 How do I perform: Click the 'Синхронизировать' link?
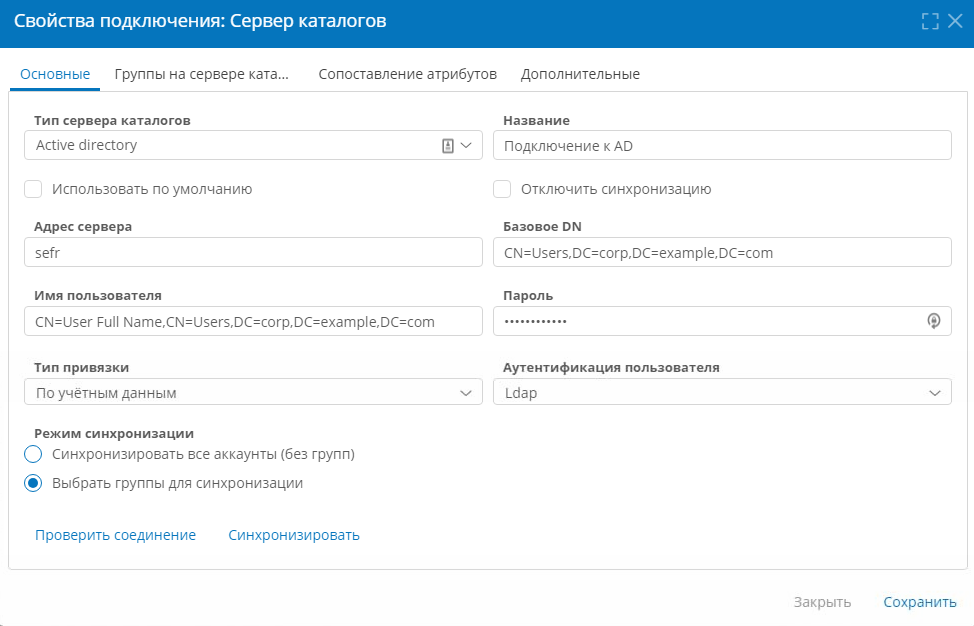coord(294,535)
